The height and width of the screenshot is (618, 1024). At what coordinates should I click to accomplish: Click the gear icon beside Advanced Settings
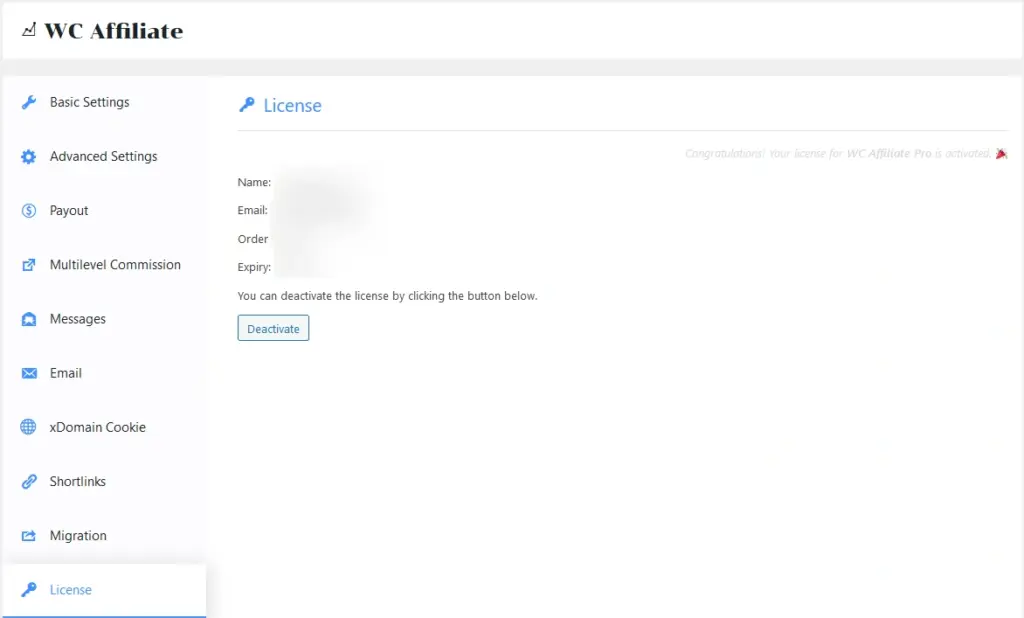tap(29, 157)
